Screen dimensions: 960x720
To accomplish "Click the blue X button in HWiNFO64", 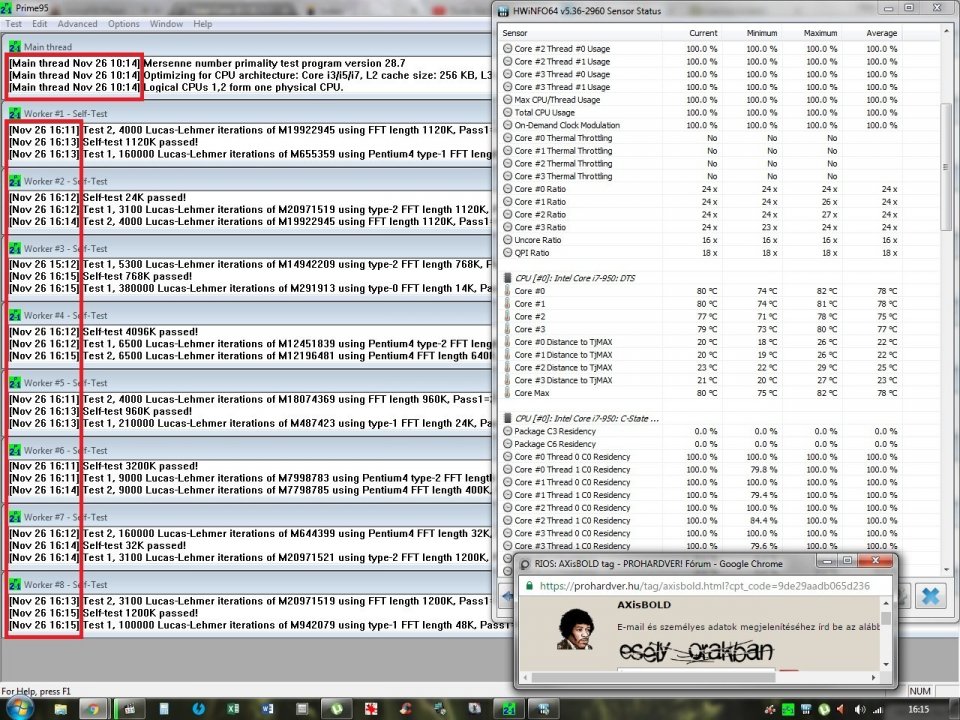I will coord(931,596).
